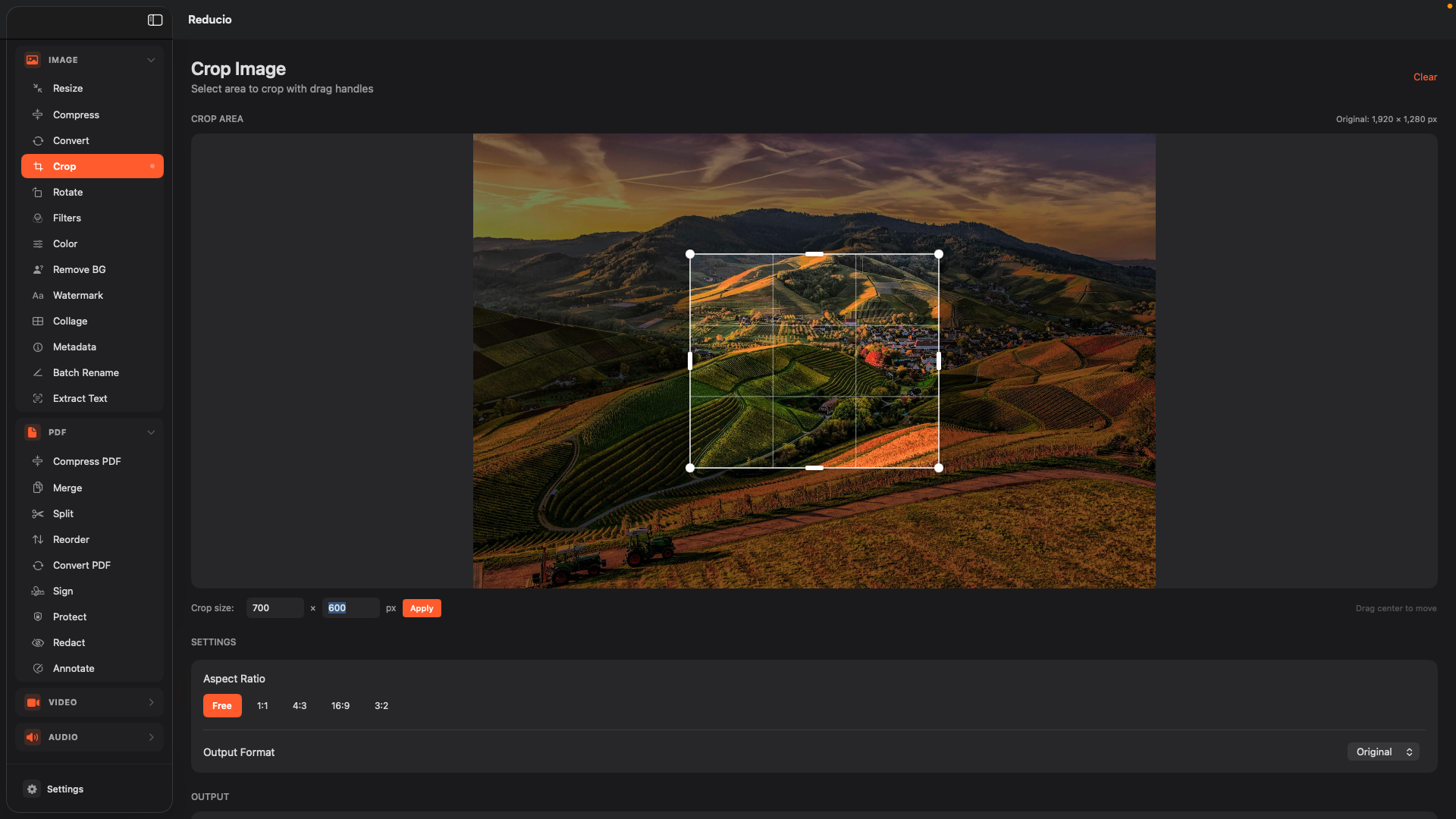Switch aspect ratio to 16:9
This screenshot has height=819, width=1456.
point(340,705)
